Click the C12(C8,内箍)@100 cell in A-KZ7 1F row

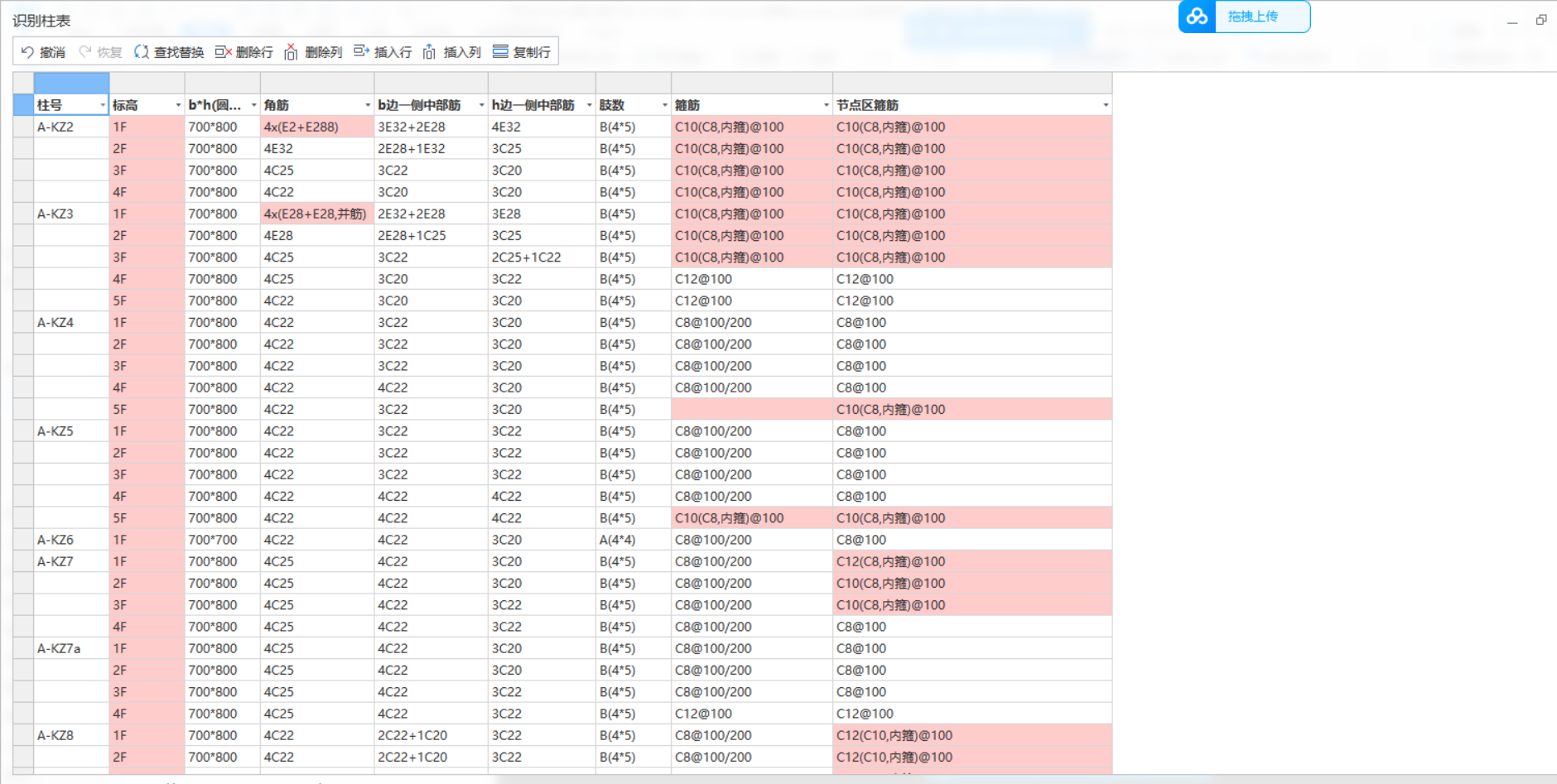click(x=972, y=561)
